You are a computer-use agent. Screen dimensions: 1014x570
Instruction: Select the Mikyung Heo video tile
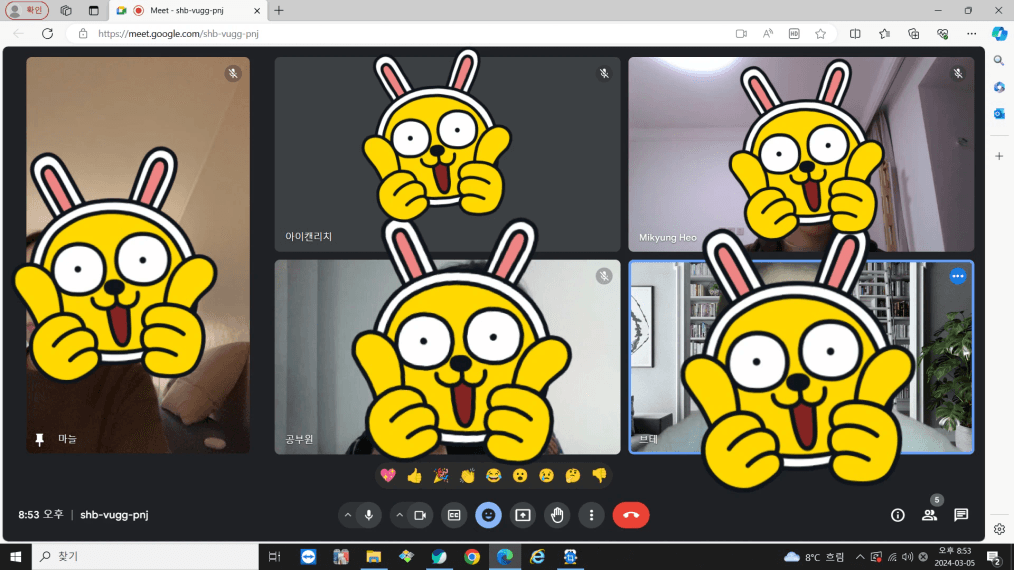click(801, 154)
